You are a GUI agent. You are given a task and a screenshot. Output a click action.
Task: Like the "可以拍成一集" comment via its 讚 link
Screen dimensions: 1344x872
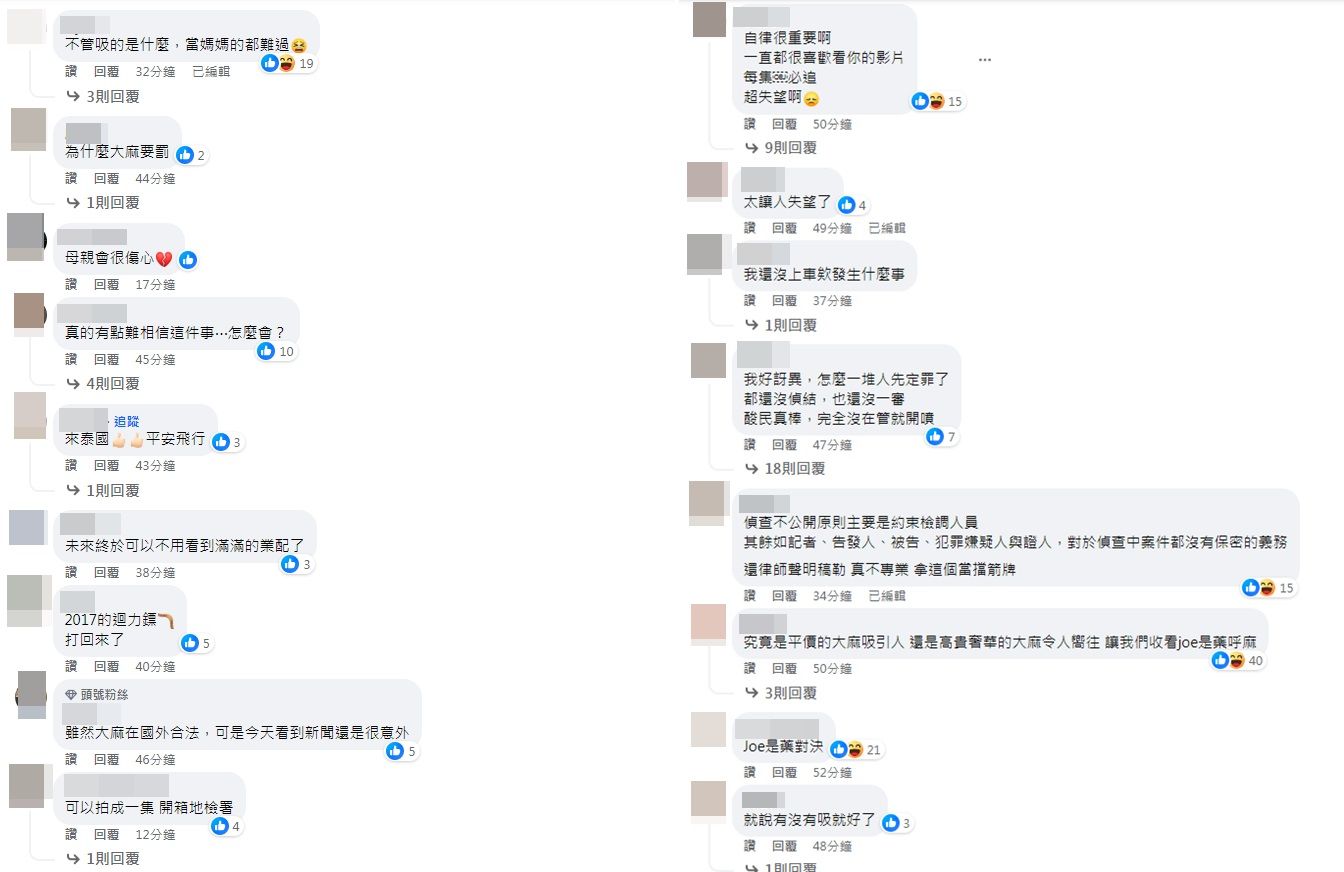[71, 834]
